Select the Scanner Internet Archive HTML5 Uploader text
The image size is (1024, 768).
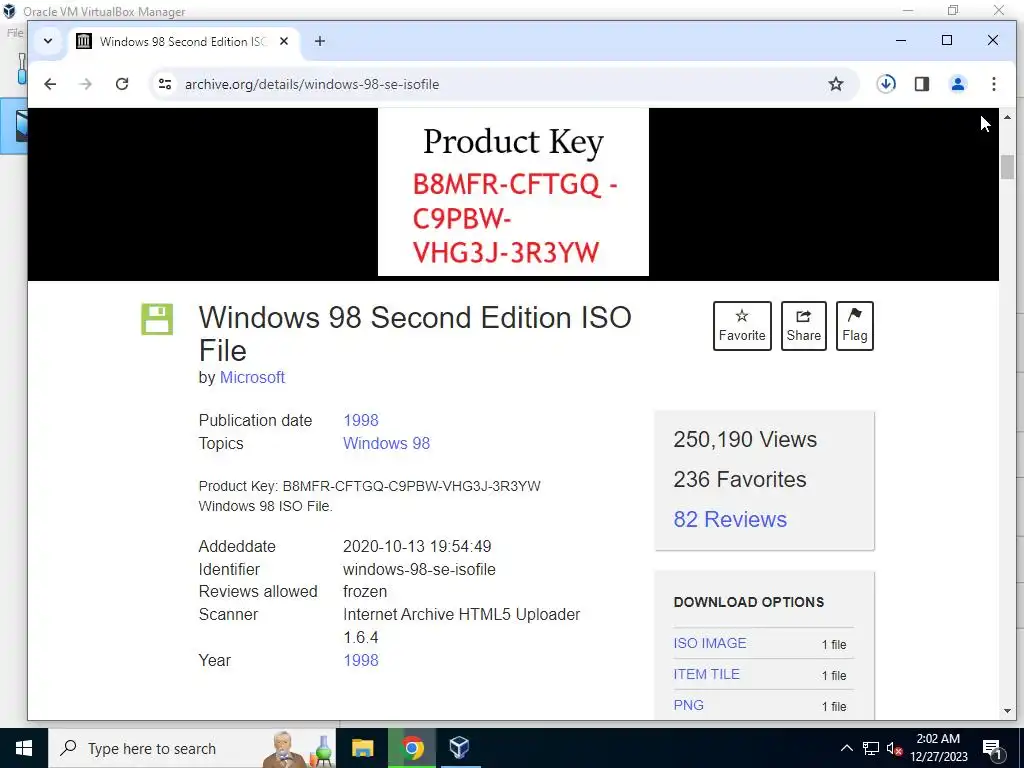461,626
